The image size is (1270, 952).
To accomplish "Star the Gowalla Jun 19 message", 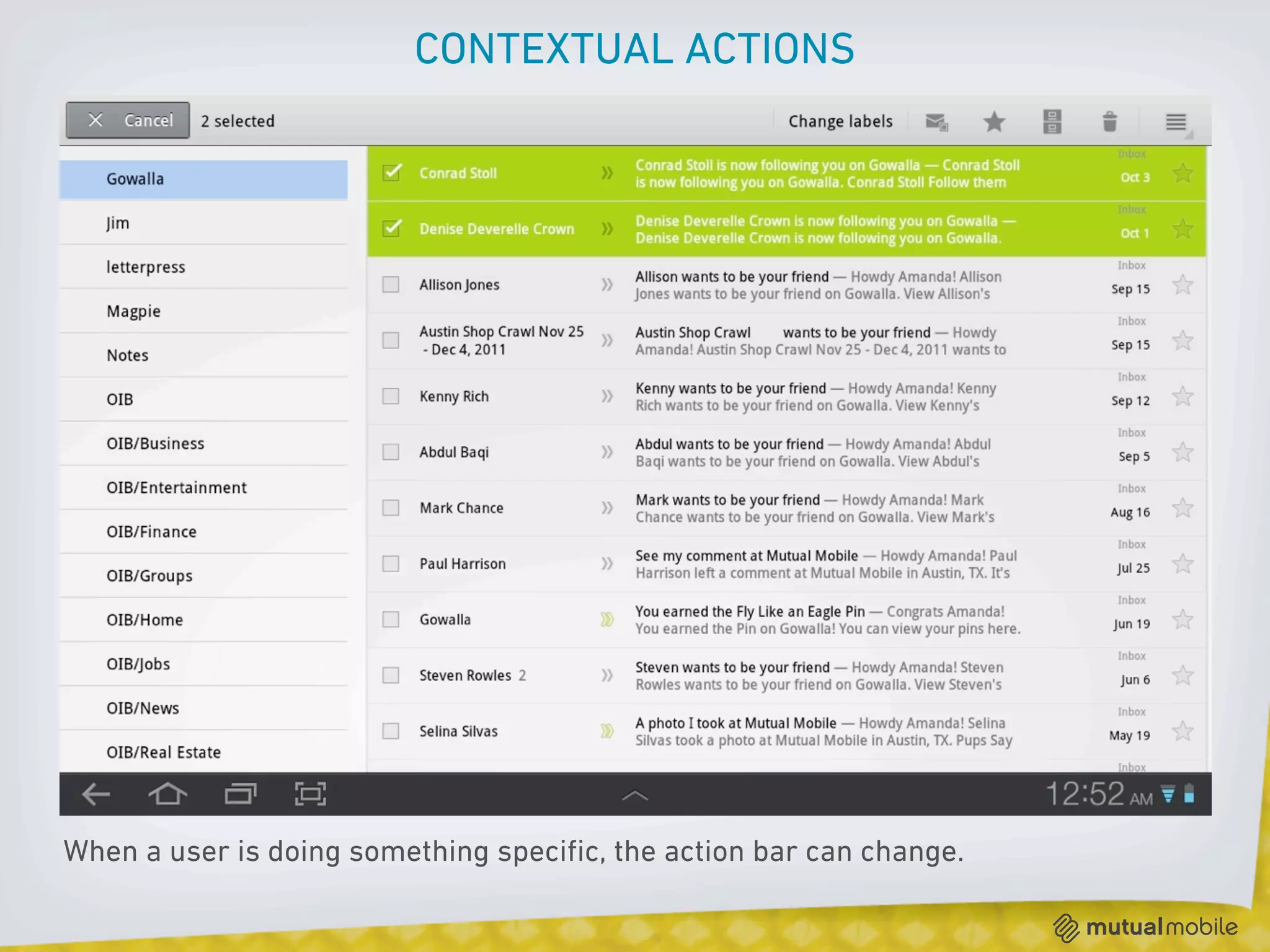I will pos(1183,619).
